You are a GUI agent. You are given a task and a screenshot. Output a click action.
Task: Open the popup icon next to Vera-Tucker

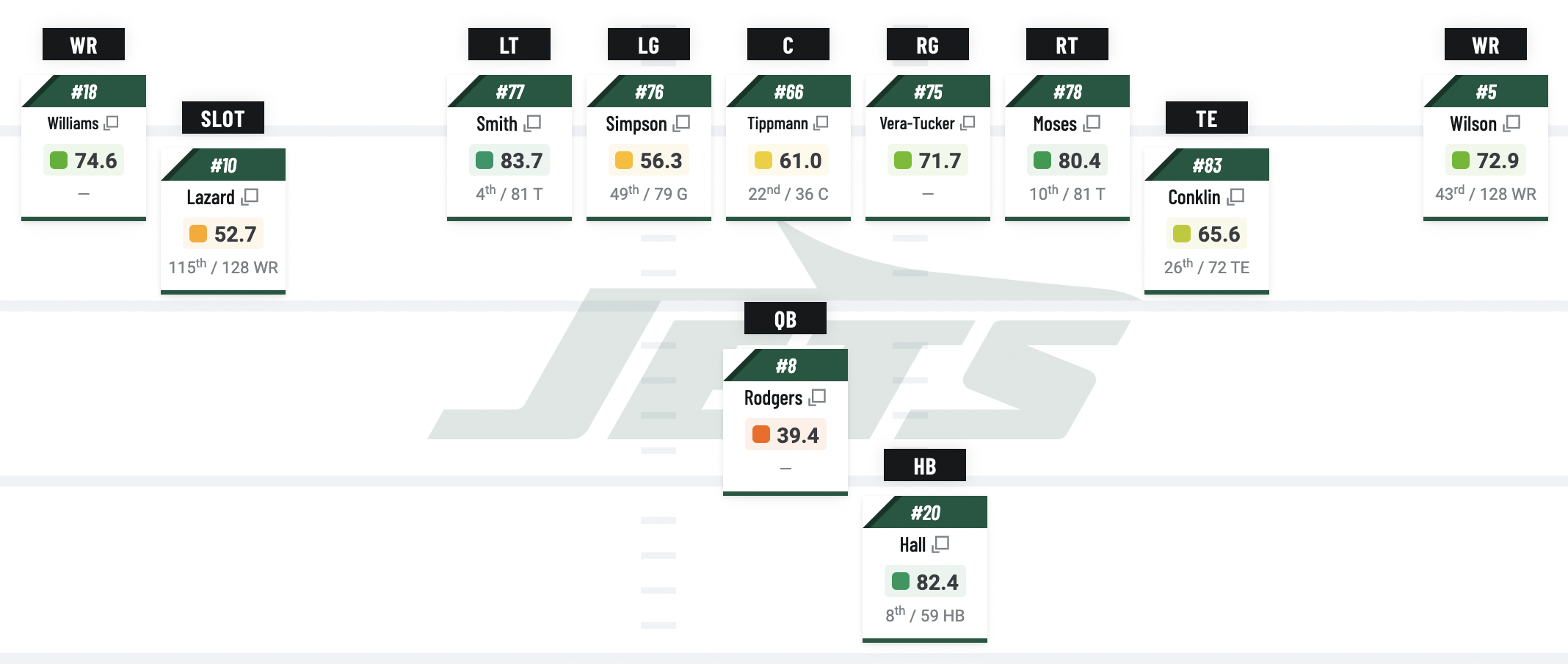pyautogui.click(x=968, y=123)
